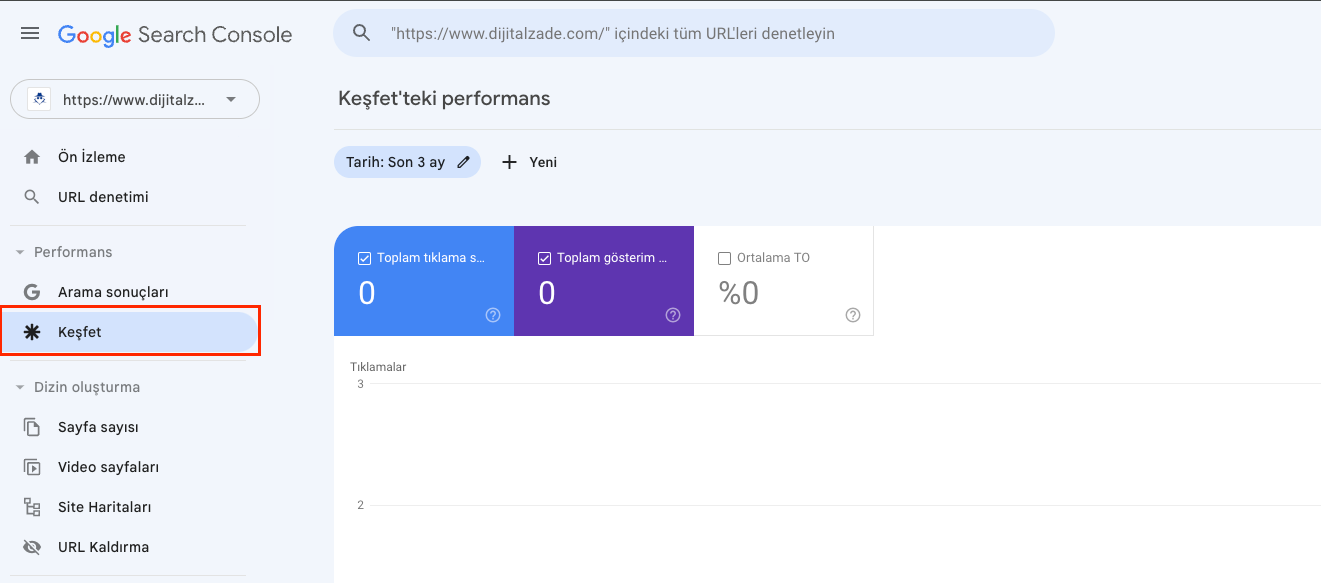
Task: Open the hamburger main menu
Action: (30, 34)
